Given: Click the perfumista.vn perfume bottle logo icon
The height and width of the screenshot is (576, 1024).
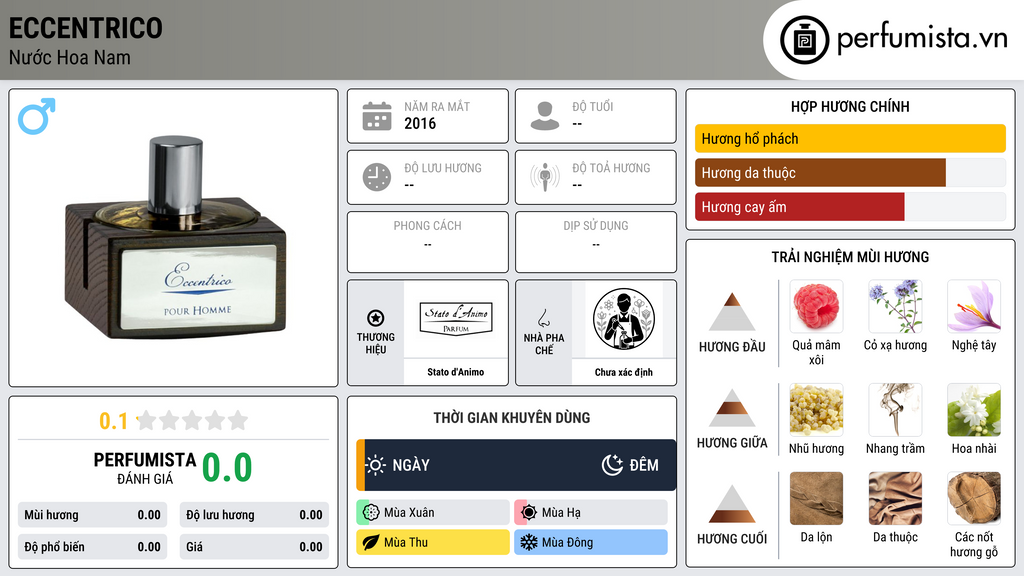Looking at the screenshot, I should (x=805, y=40).
